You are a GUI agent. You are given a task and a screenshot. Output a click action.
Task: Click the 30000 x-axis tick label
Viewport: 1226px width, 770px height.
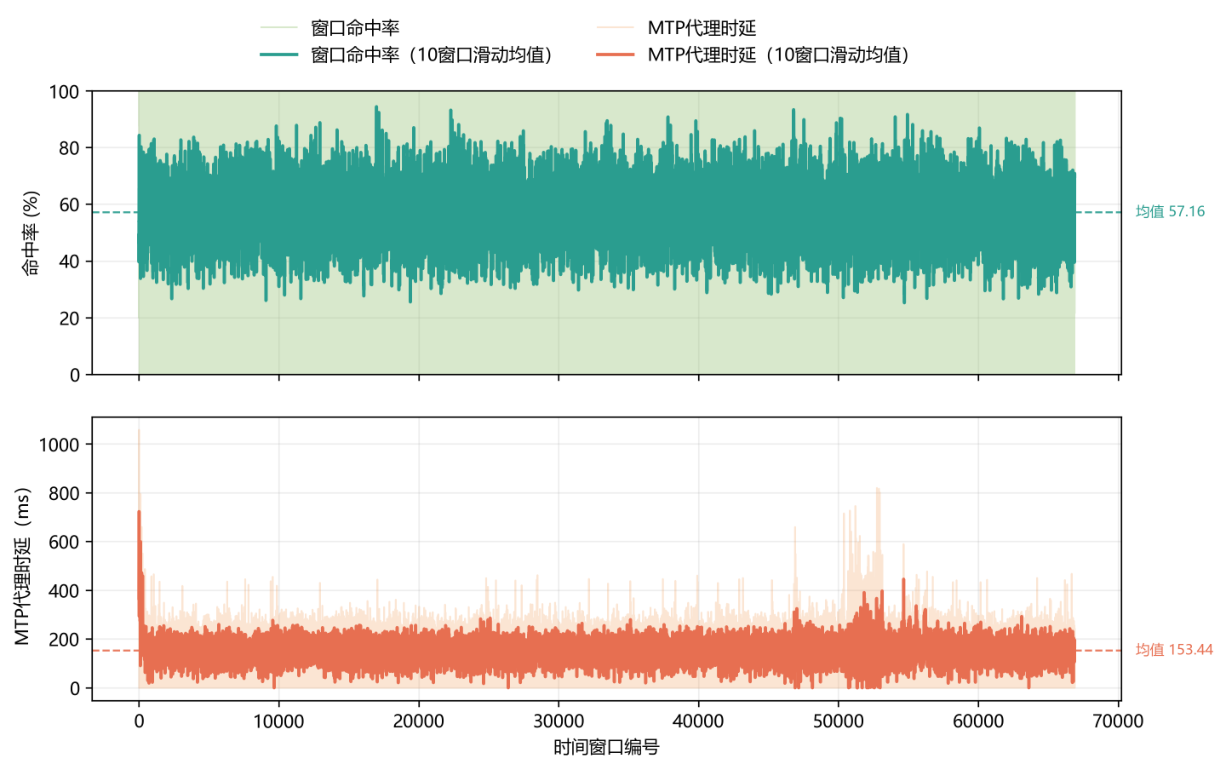point(558,719)
